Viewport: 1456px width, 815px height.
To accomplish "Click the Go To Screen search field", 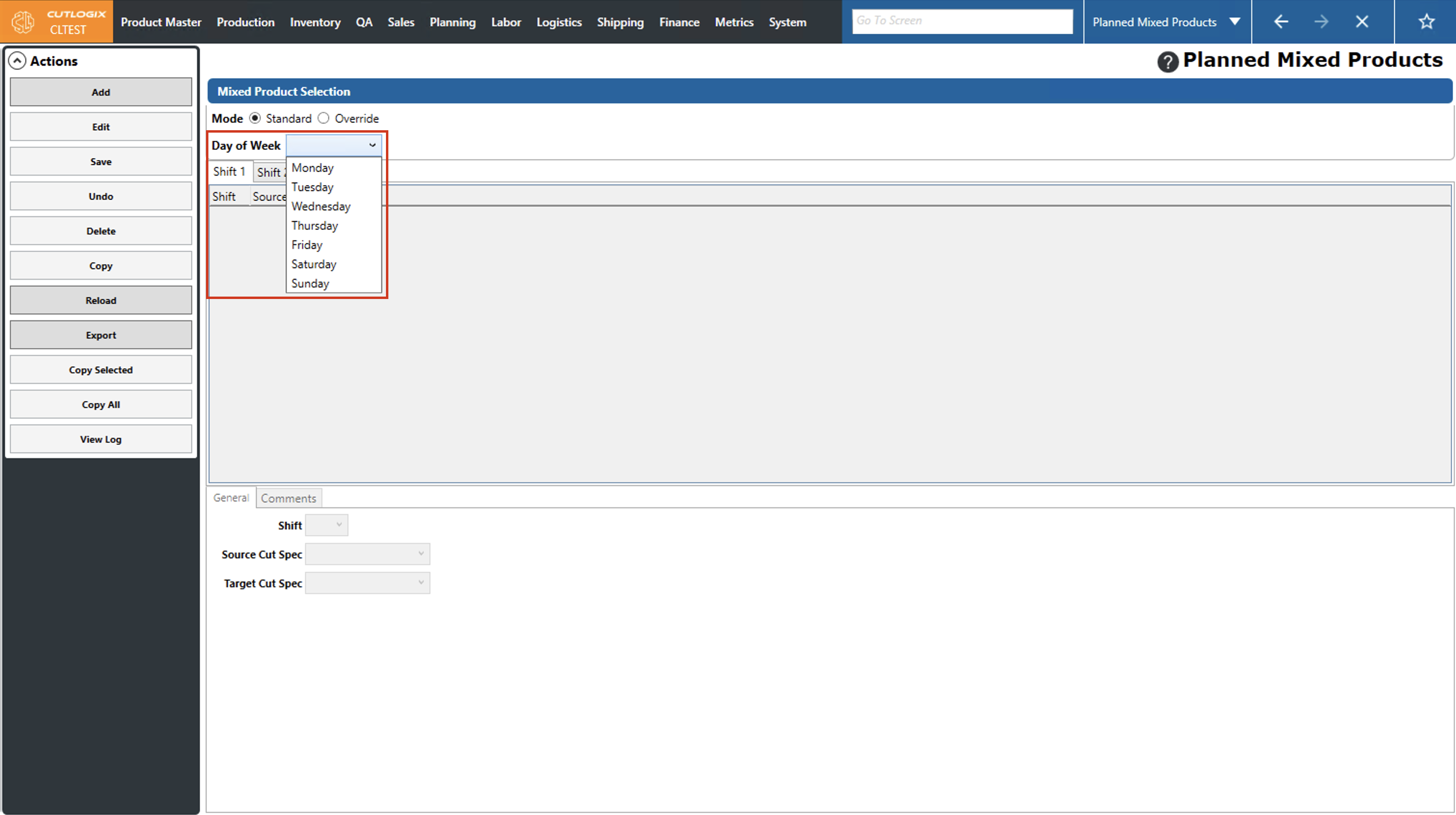I will [x=962, y=21].
